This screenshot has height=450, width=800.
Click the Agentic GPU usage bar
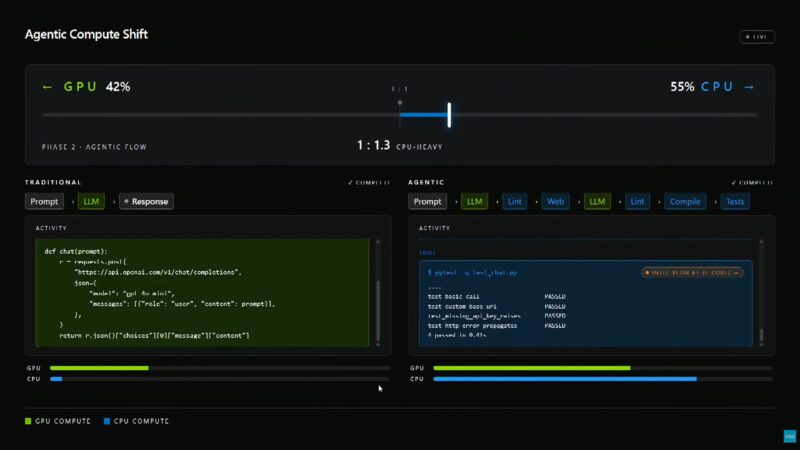(603, 368)
